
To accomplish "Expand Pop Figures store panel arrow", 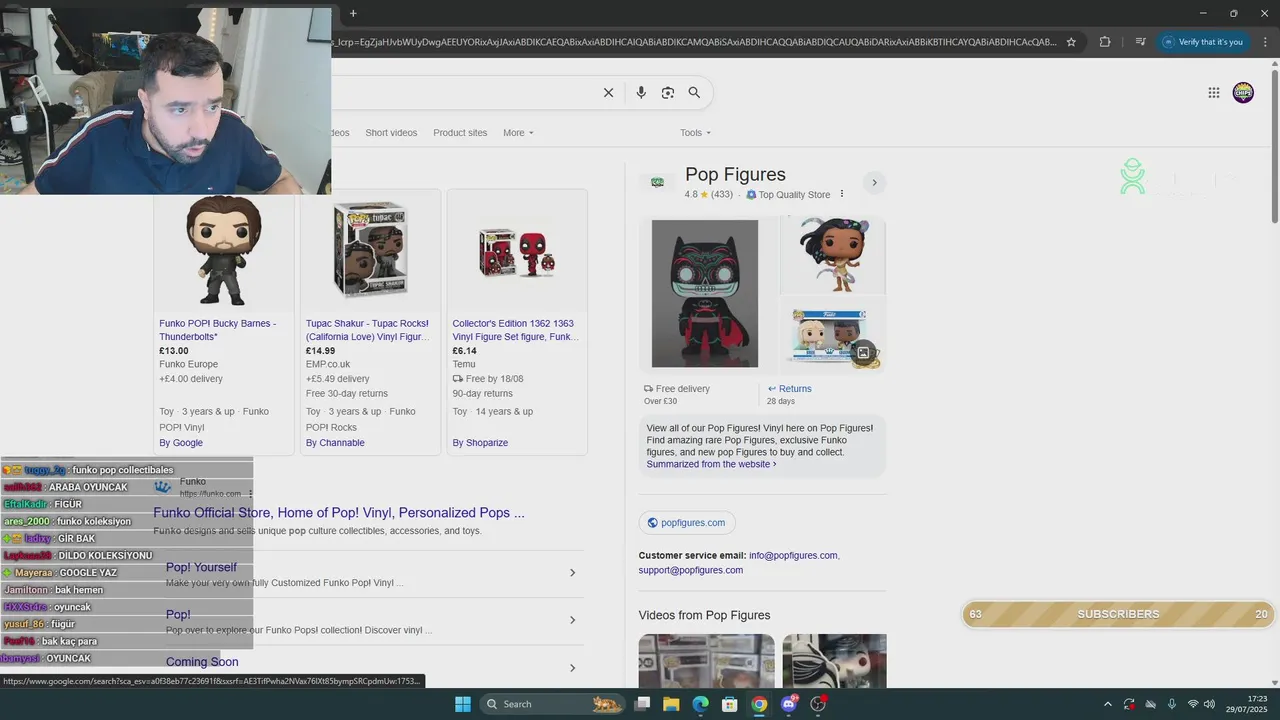I will coord(874,183).
